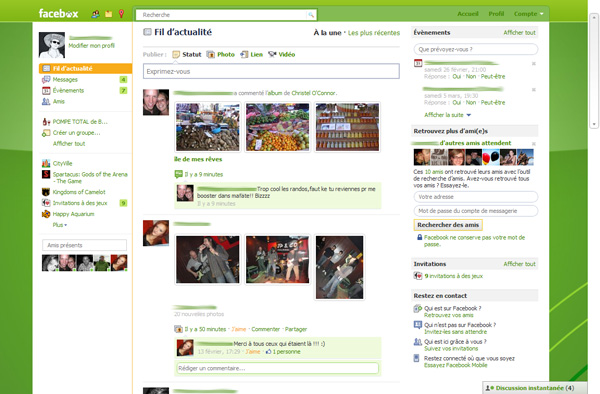Click Modifier mon profil link
The height and width of the screenshot is (394, 600).
(91, 46)
